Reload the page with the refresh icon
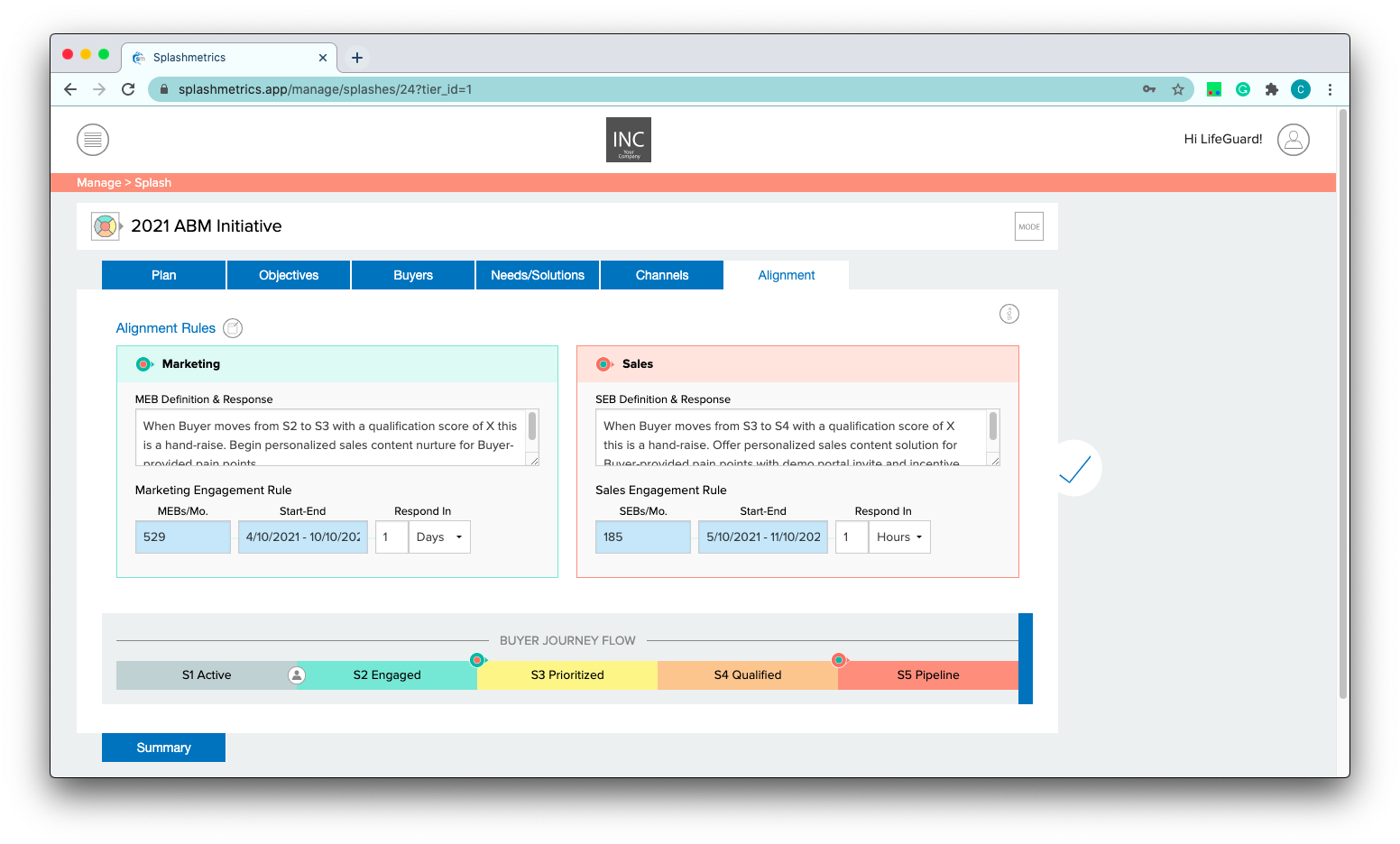The image size is (1400, 844). (128, 89)
